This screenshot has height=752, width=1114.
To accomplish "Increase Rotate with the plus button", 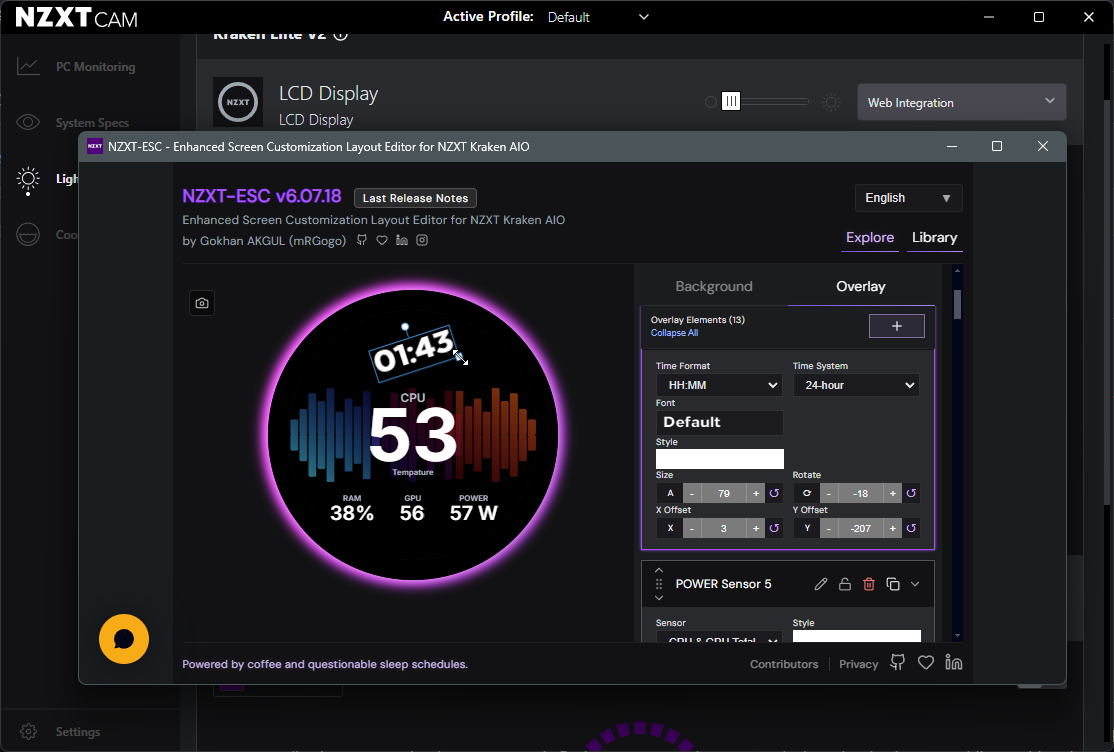I will pyautogui.click(x=892, y=493).
